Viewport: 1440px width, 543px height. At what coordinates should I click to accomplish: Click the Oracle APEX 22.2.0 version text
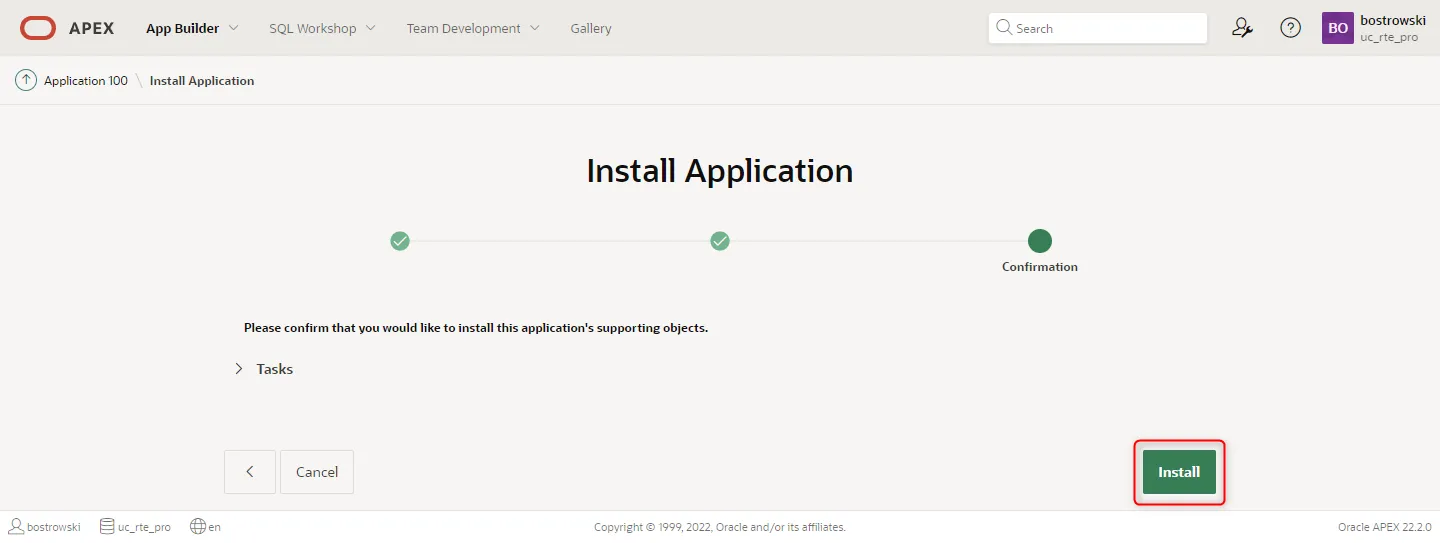(x=1385, y=527)
